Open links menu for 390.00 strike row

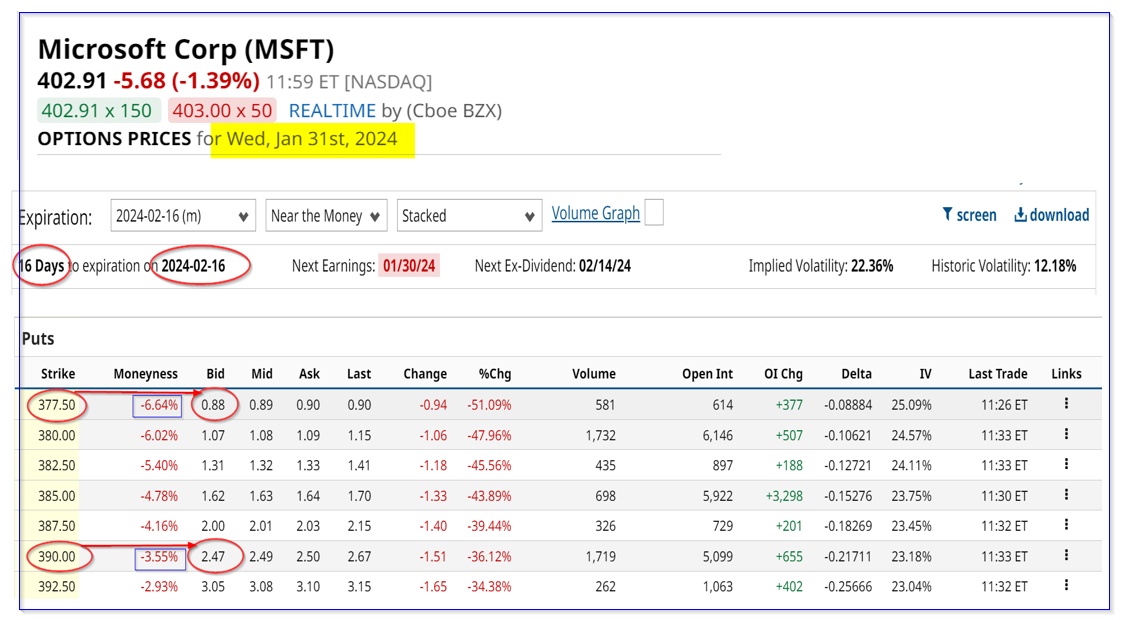pos(1065,556)
